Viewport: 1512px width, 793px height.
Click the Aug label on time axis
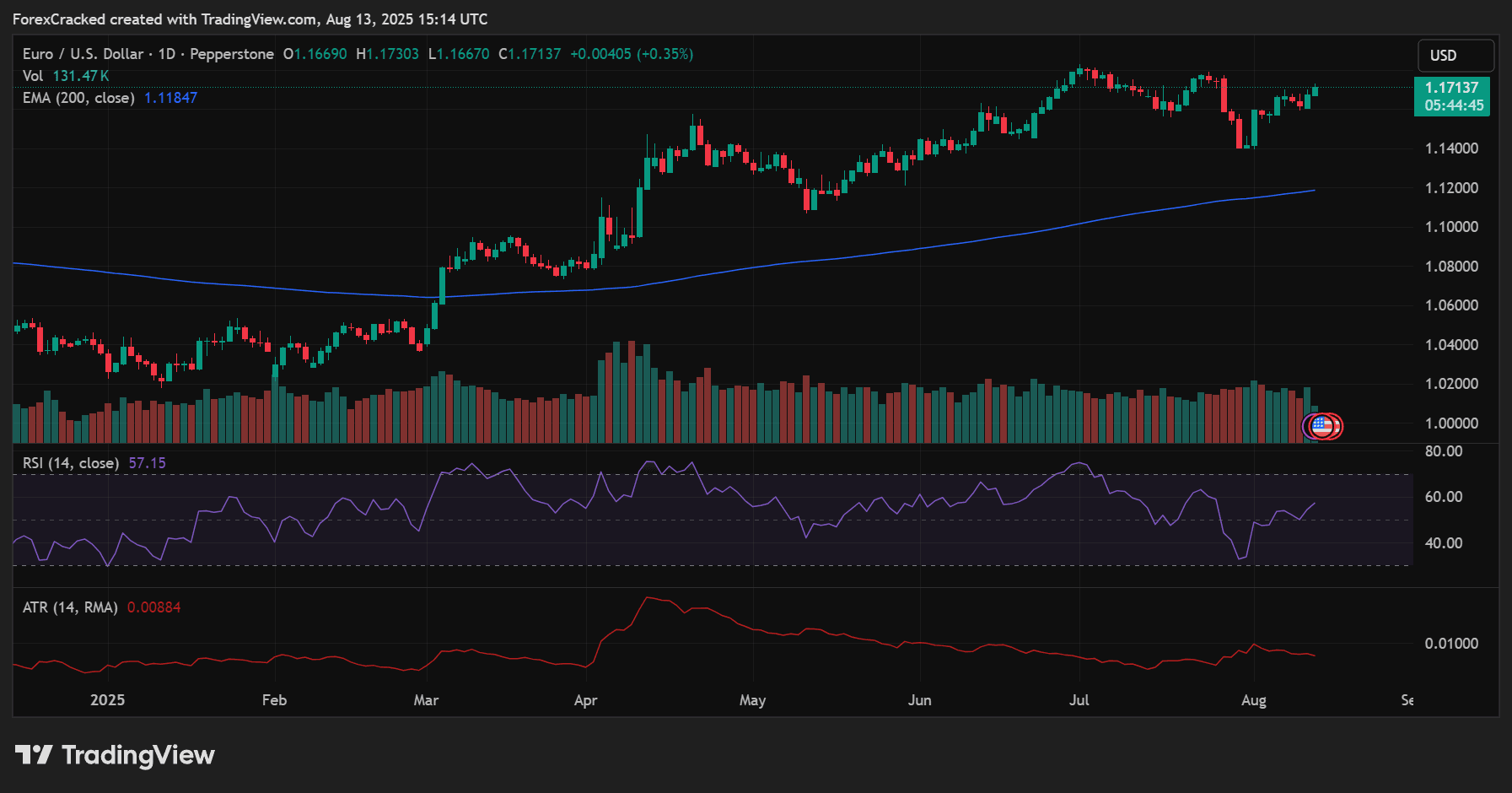pos(1253,700)
